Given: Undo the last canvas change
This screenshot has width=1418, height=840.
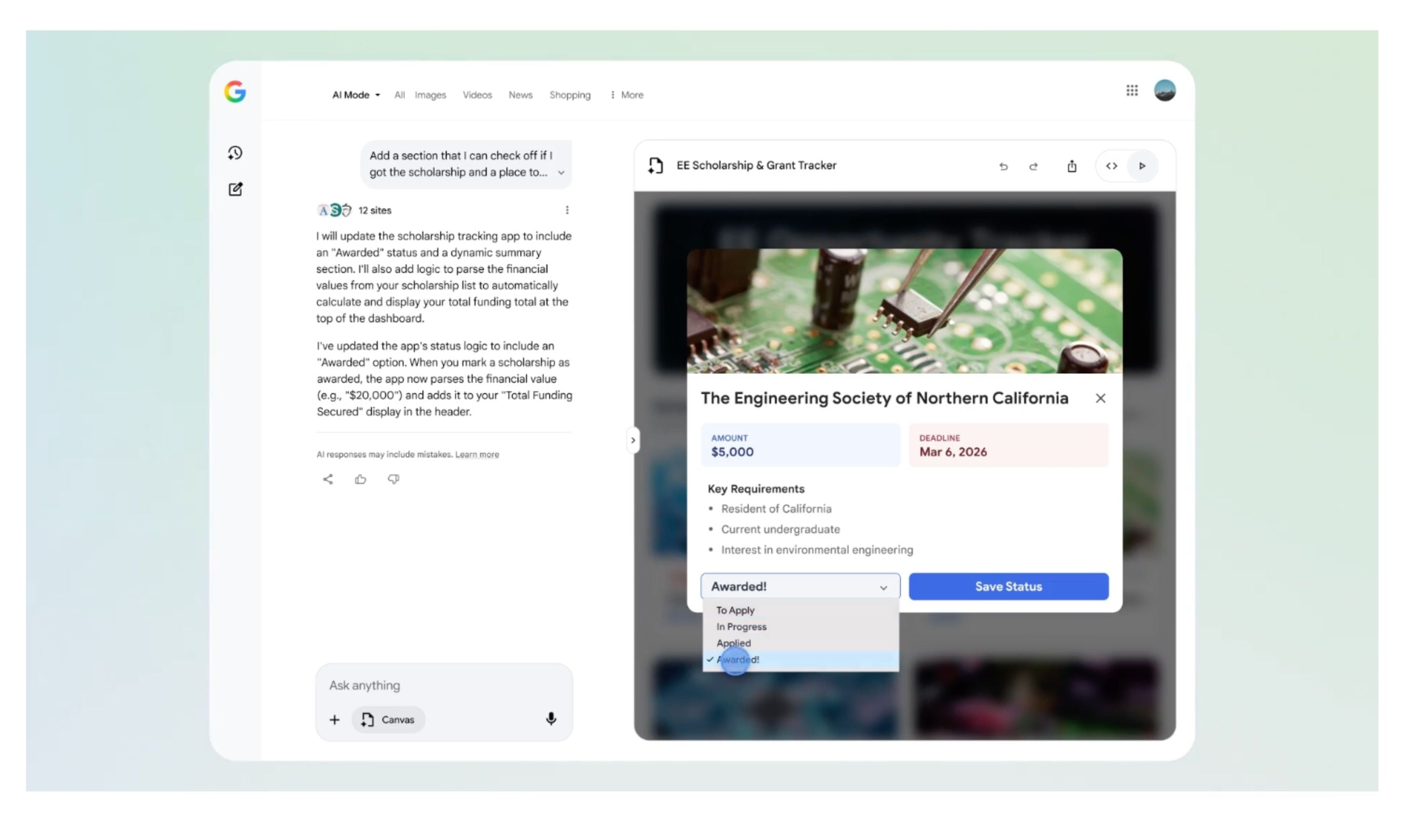Looking at the screenshot, I should click(1003, 166).
